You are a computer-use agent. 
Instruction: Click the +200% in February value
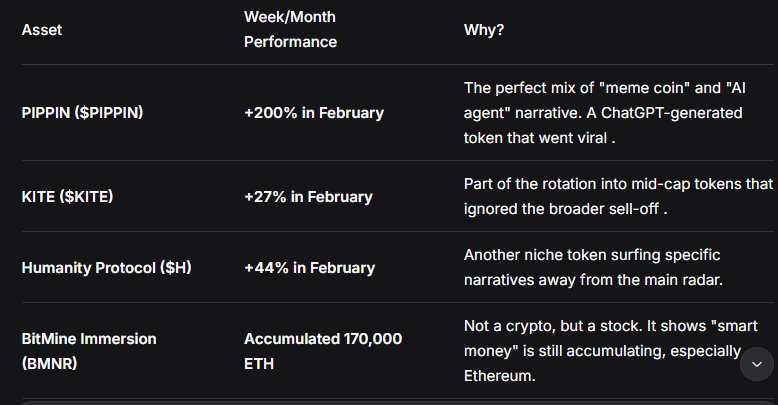[313, 113]
